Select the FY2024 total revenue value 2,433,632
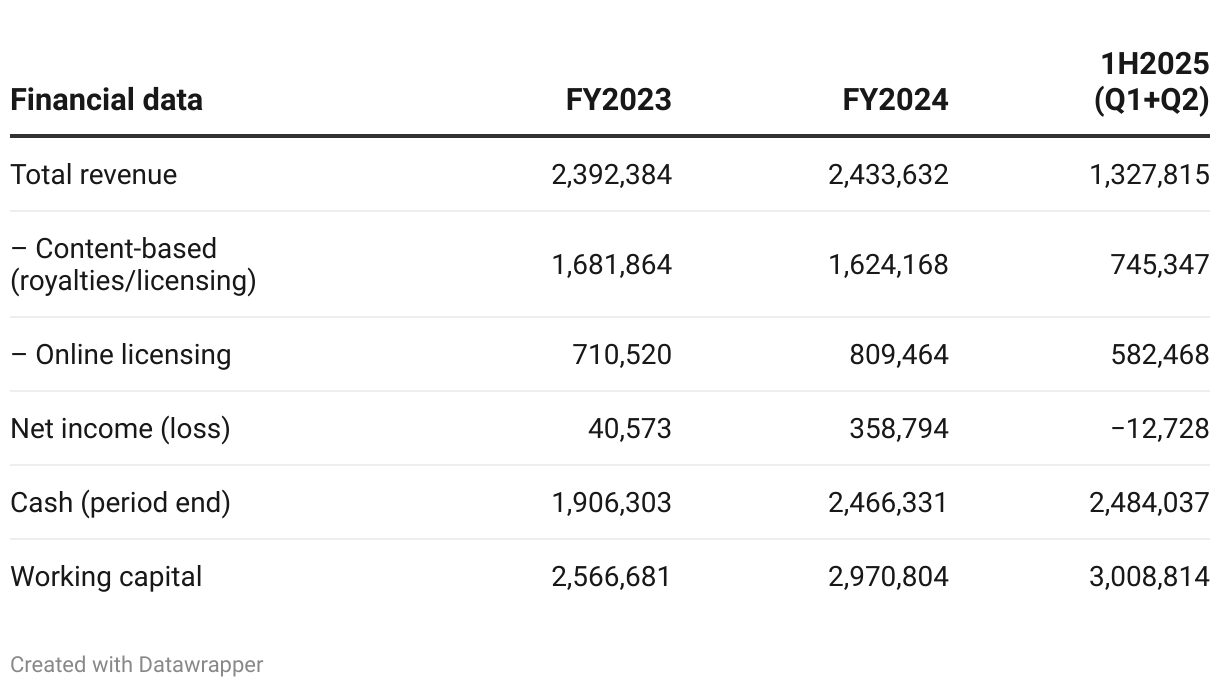 pyautogui.click(x=888, y=175)
